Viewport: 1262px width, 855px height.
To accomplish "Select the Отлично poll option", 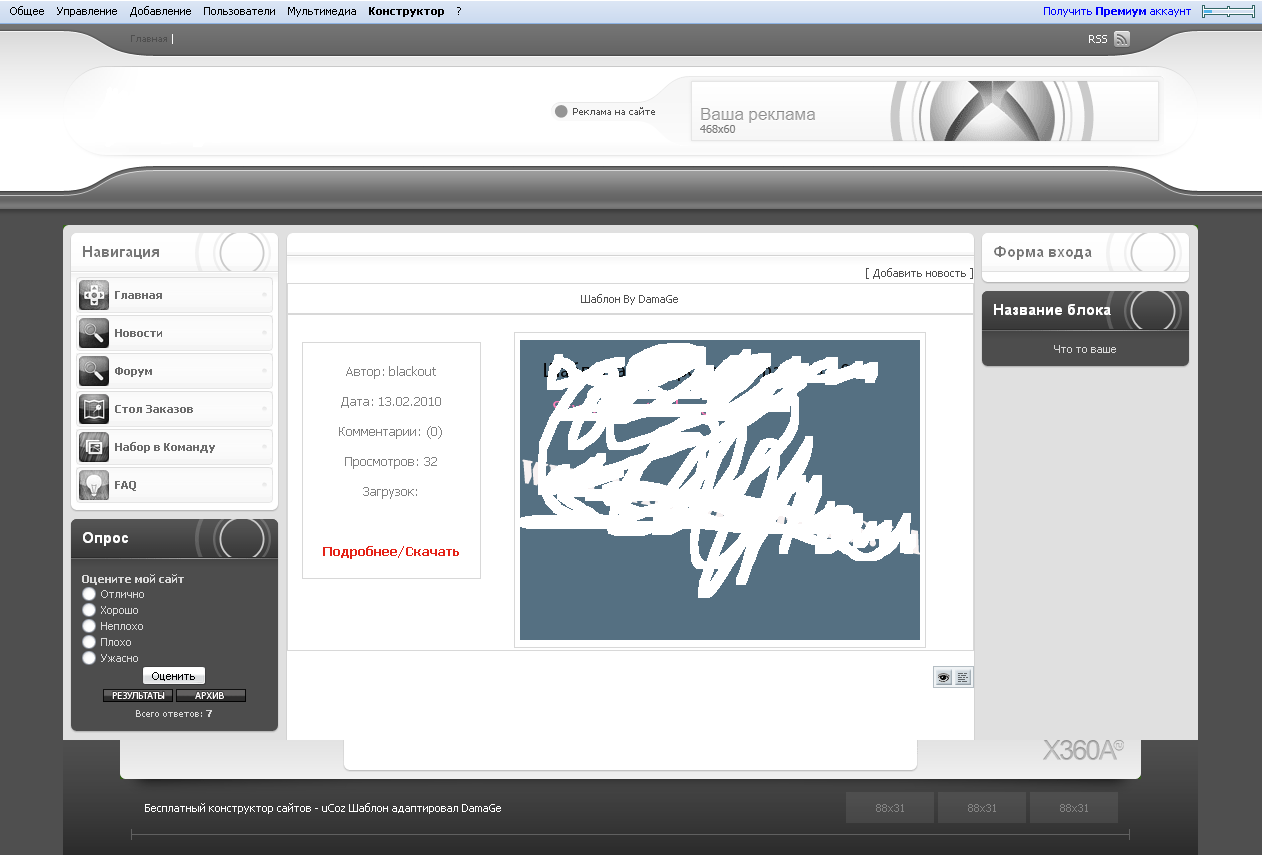I will (x=89, y=594).
